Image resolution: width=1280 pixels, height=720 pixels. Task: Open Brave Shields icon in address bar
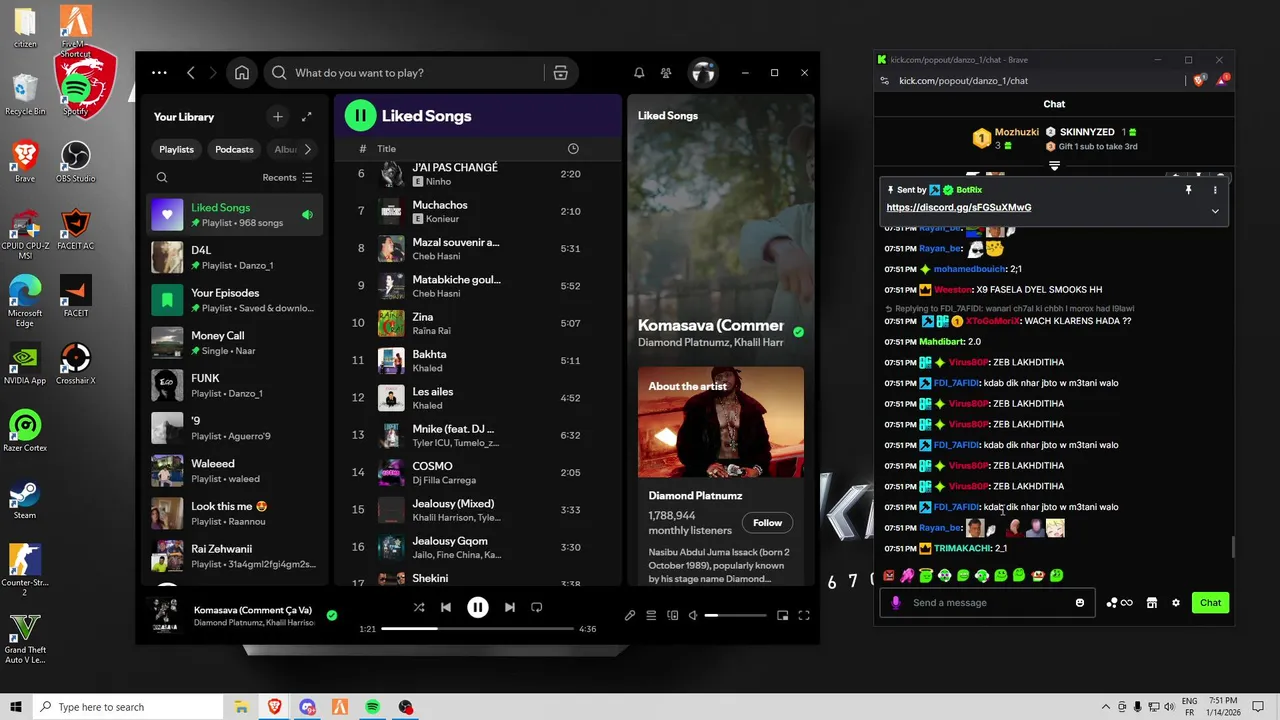1199,81
